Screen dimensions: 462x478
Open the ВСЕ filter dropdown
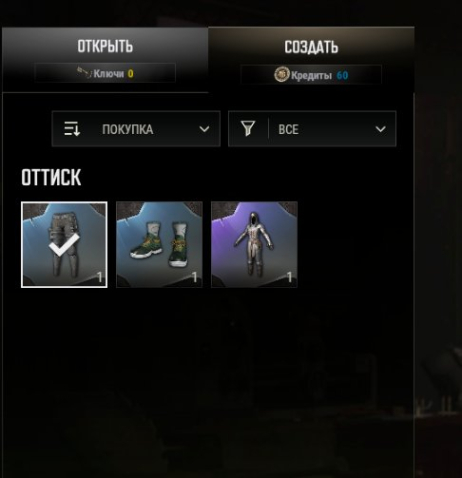point(312,129)
